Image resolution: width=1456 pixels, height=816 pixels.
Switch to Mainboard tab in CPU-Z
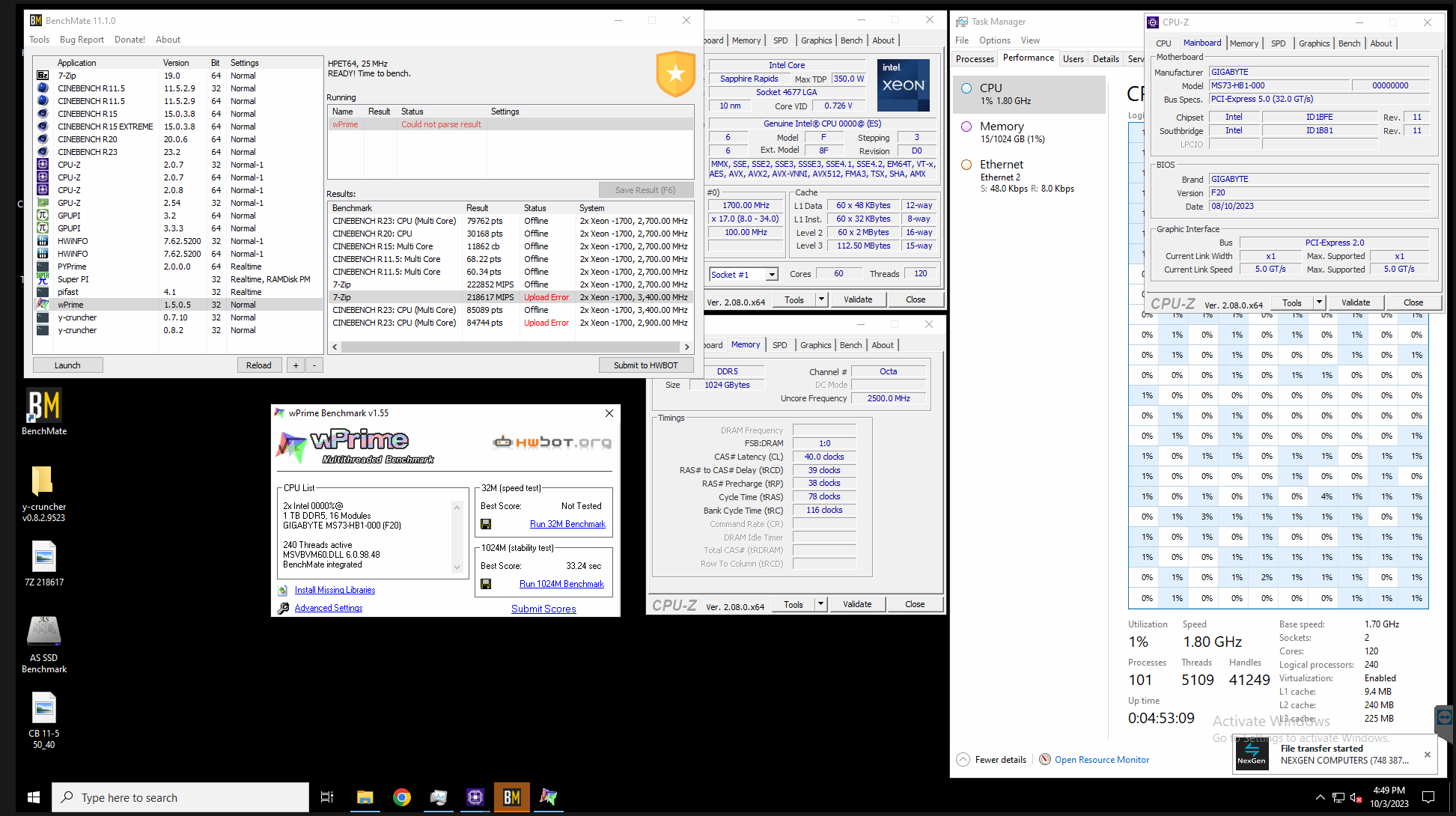(x=1202, y=43)
